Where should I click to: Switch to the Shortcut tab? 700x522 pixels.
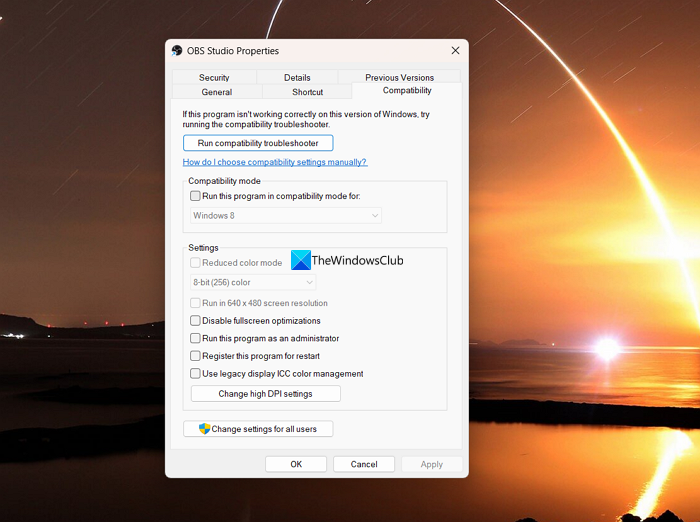click(x=307, y=92)
